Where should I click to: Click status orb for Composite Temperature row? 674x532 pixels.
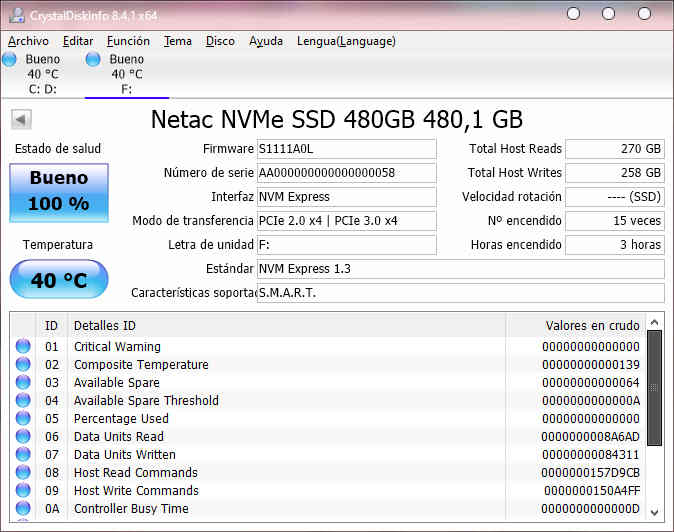pos(23,364)
